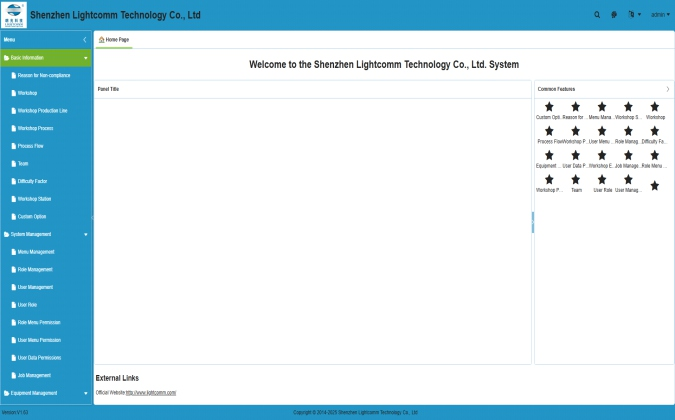Open the Team star shortcut
The width and height of the screenshot is (675, 420).
pos(575,184)
